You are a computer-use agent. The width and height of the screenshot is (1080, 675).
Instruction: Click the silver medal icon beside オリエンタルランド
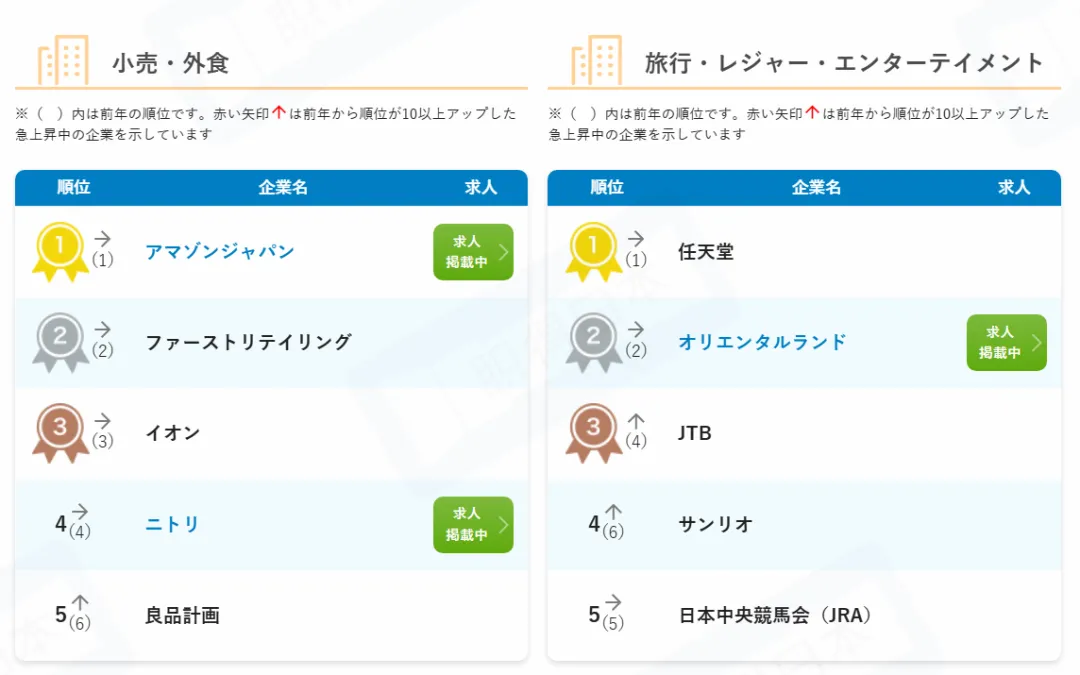[593, 342]
